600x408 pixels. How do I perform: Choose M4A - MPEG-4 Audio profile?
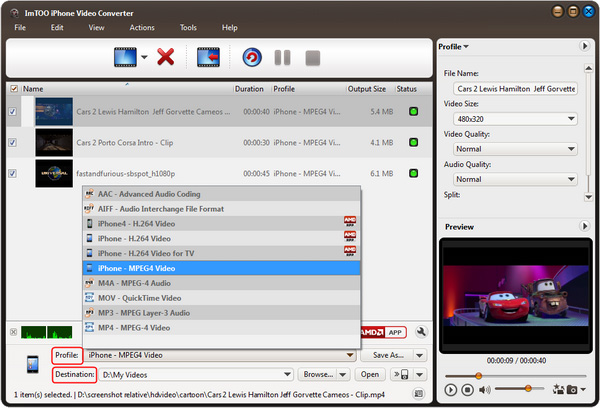222,283
